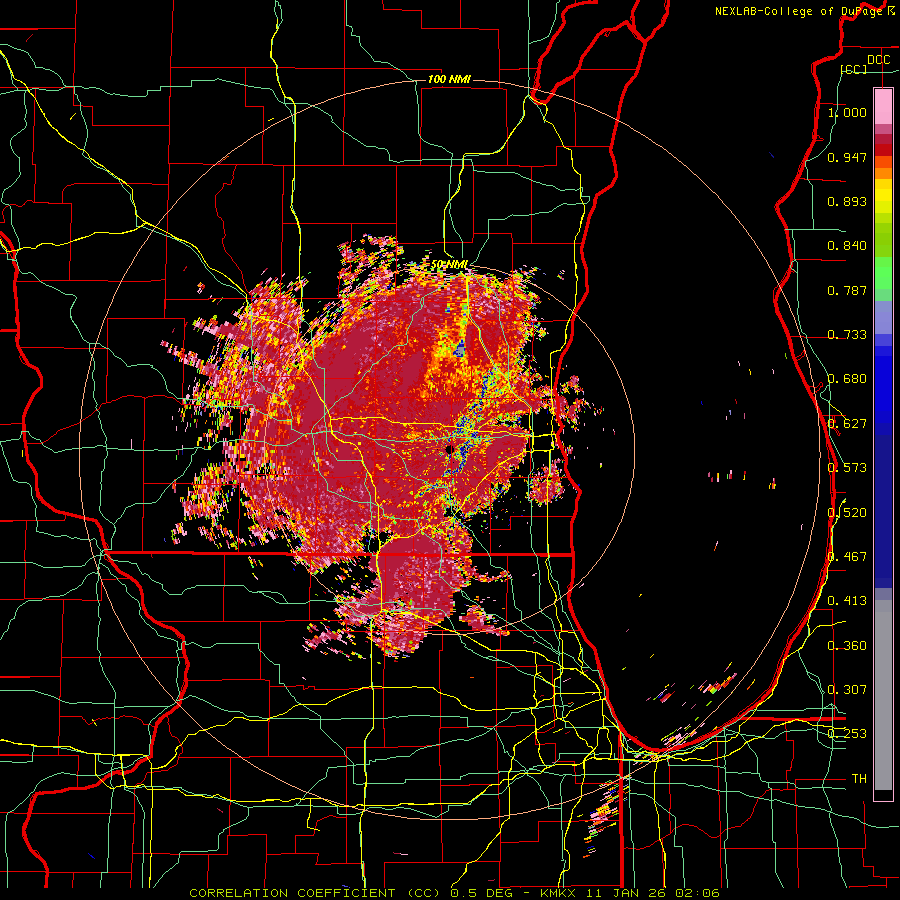Select the 0.680 scale value
The width and height of the screenshot is (900, 900).
[847, 379]
